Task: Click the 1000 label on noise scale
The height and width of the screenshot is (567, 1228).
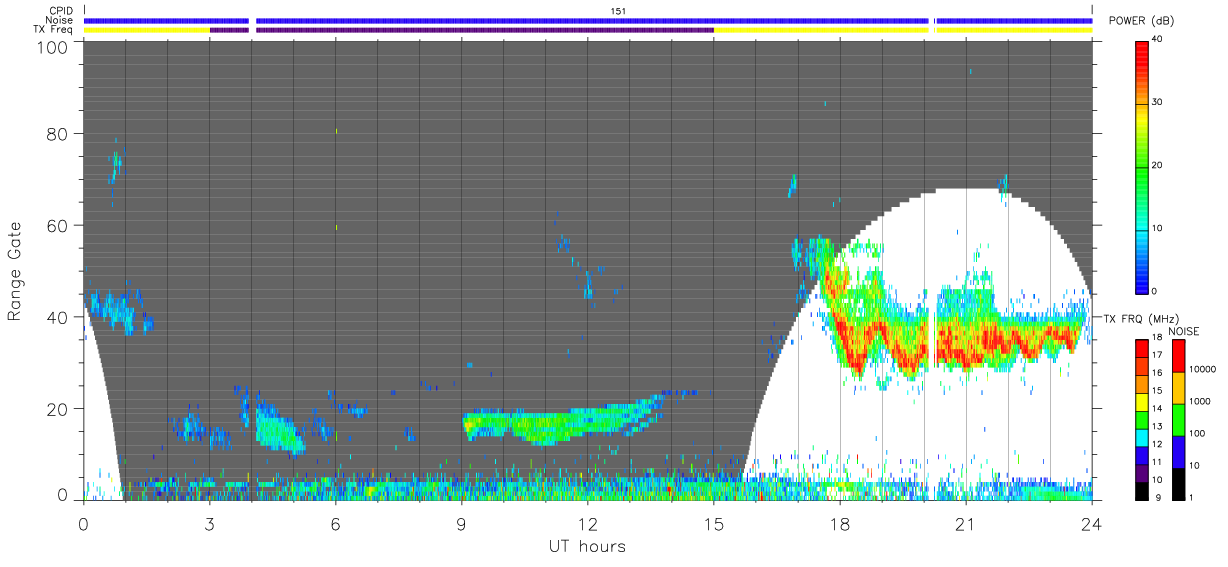Action: (x=1200, y=401)
